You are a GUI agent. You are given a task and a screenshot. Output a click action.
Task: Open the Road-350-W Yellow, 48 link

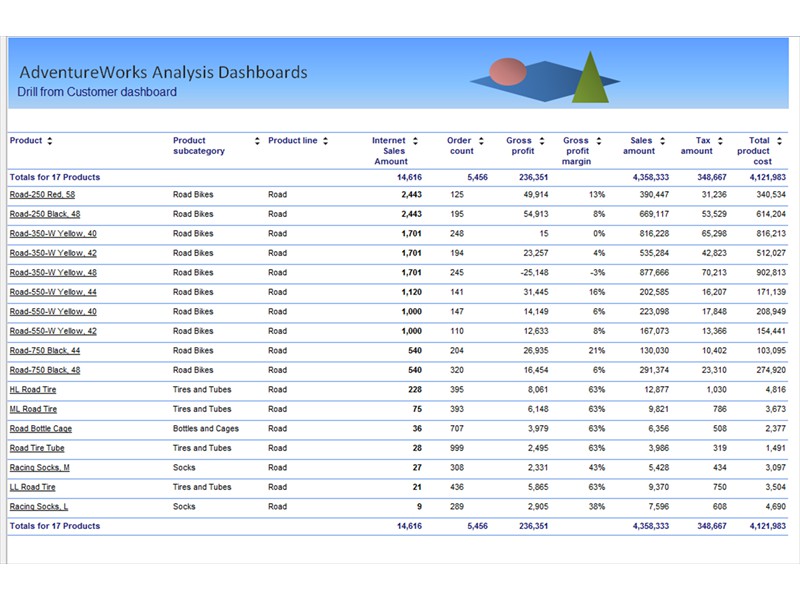point(53,272)
